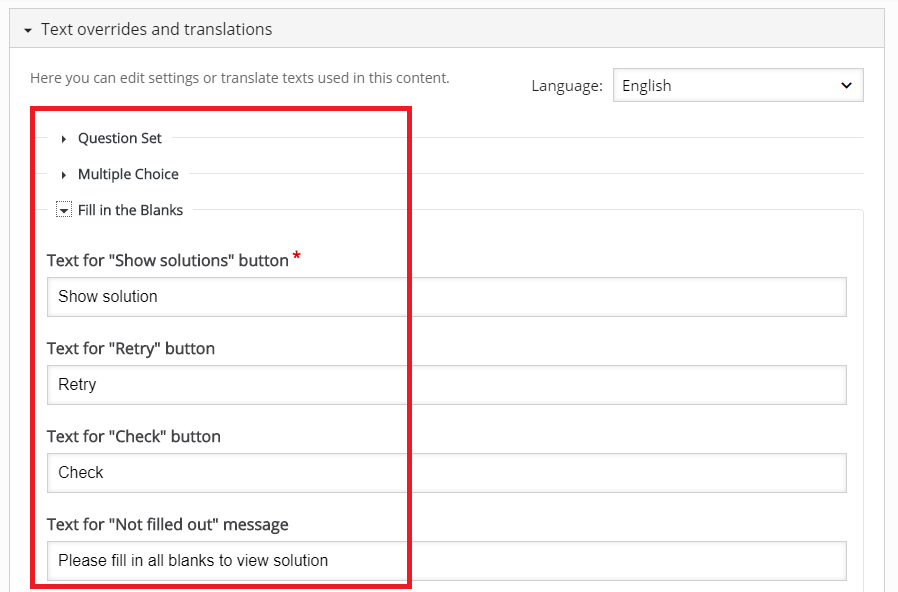
Task: Open the Language dropdown showing English
Action: click(x=738, y=85)
